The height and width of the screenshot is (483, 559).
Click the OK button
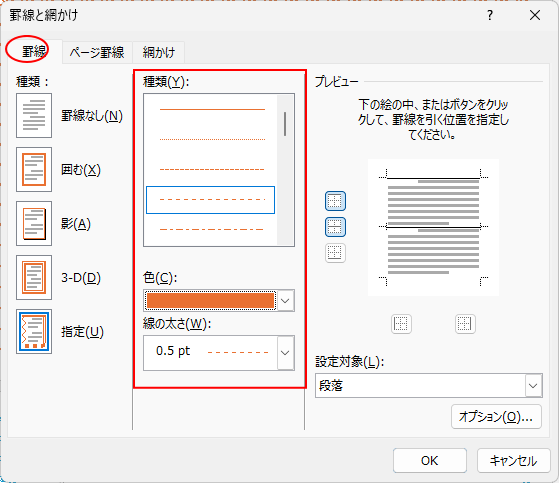[430, 461]
